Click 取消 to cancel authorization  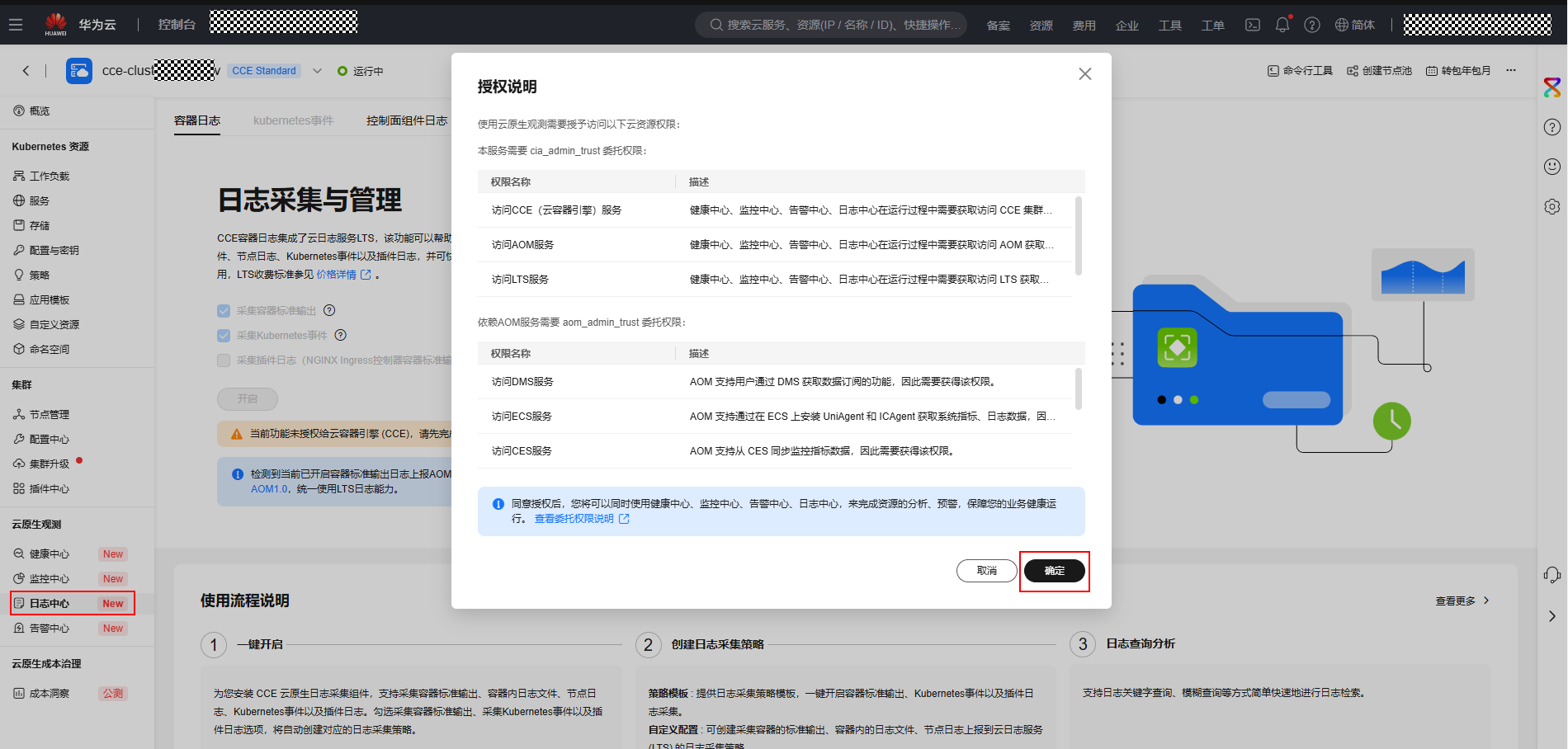(x=987, y=571)
